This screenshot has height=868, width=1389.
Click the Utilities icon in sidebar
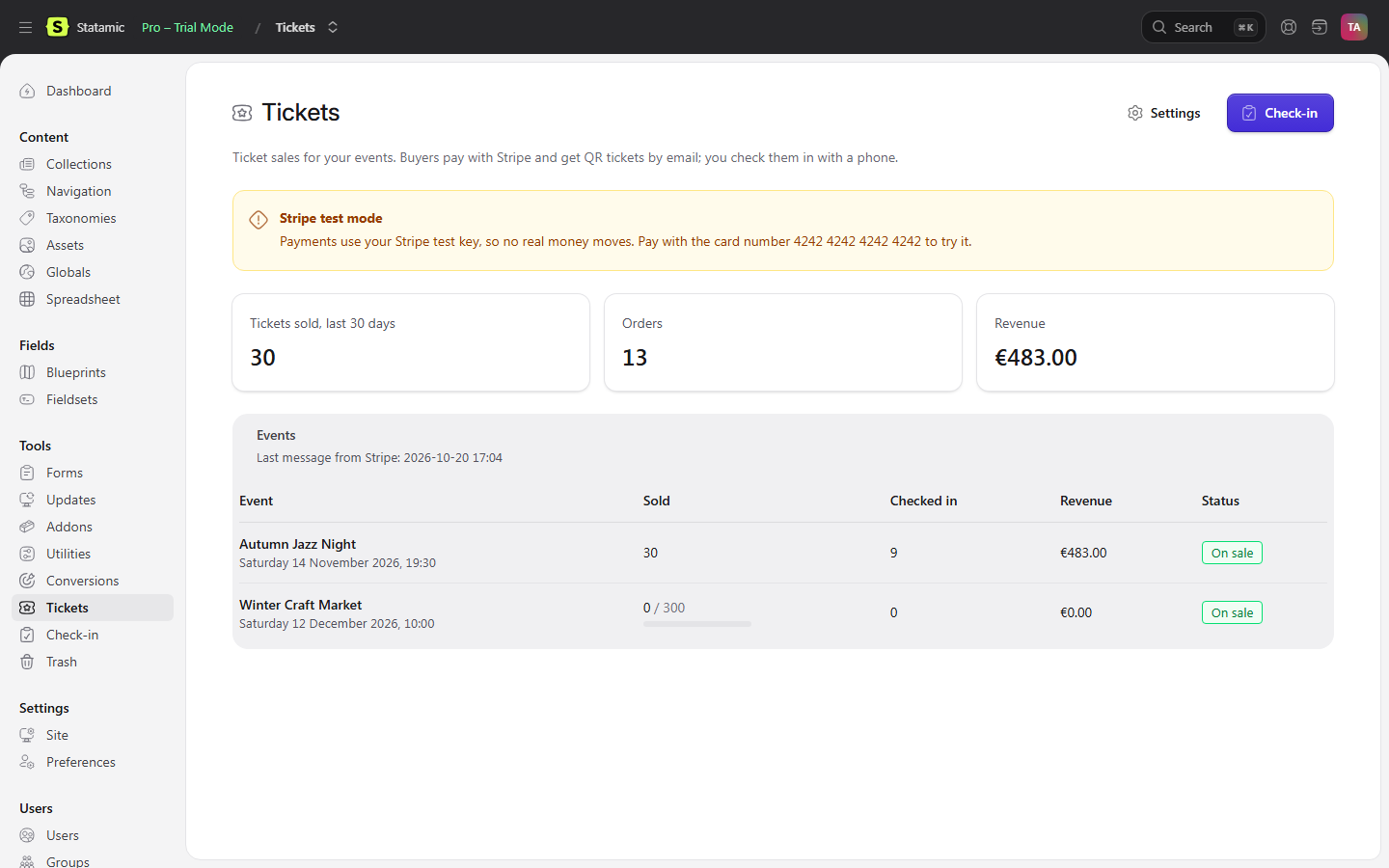click(27, 554)
